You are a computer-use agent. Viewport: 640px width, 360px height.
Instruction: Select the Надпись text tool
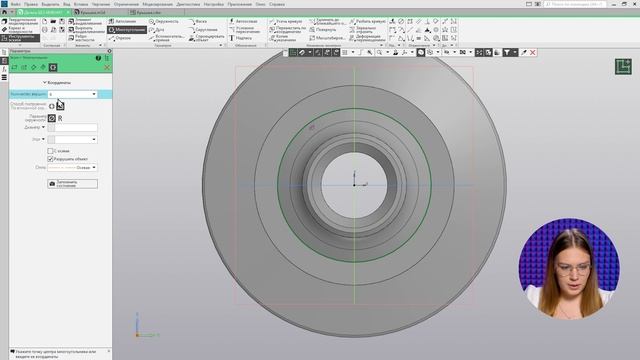(240, 38)
